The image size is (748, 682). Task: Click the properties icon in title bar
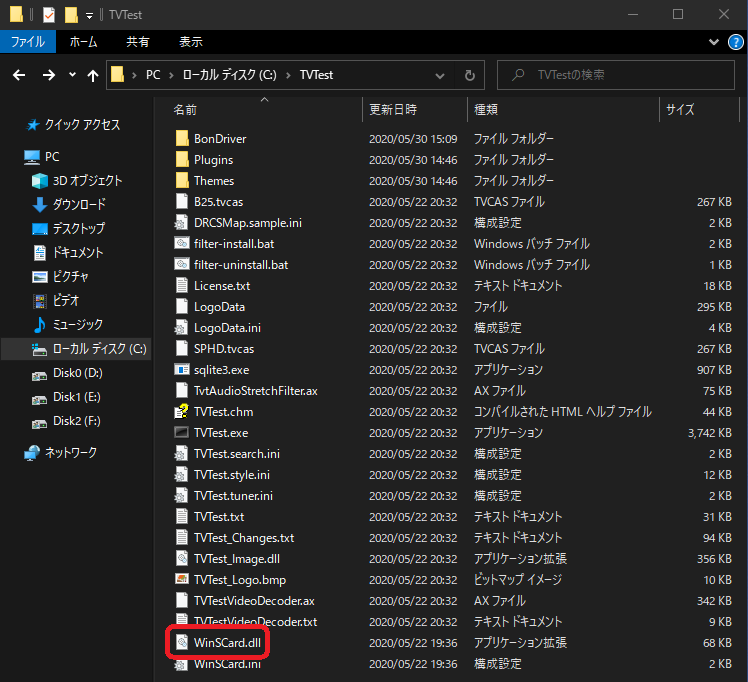(x=46, y=15)
